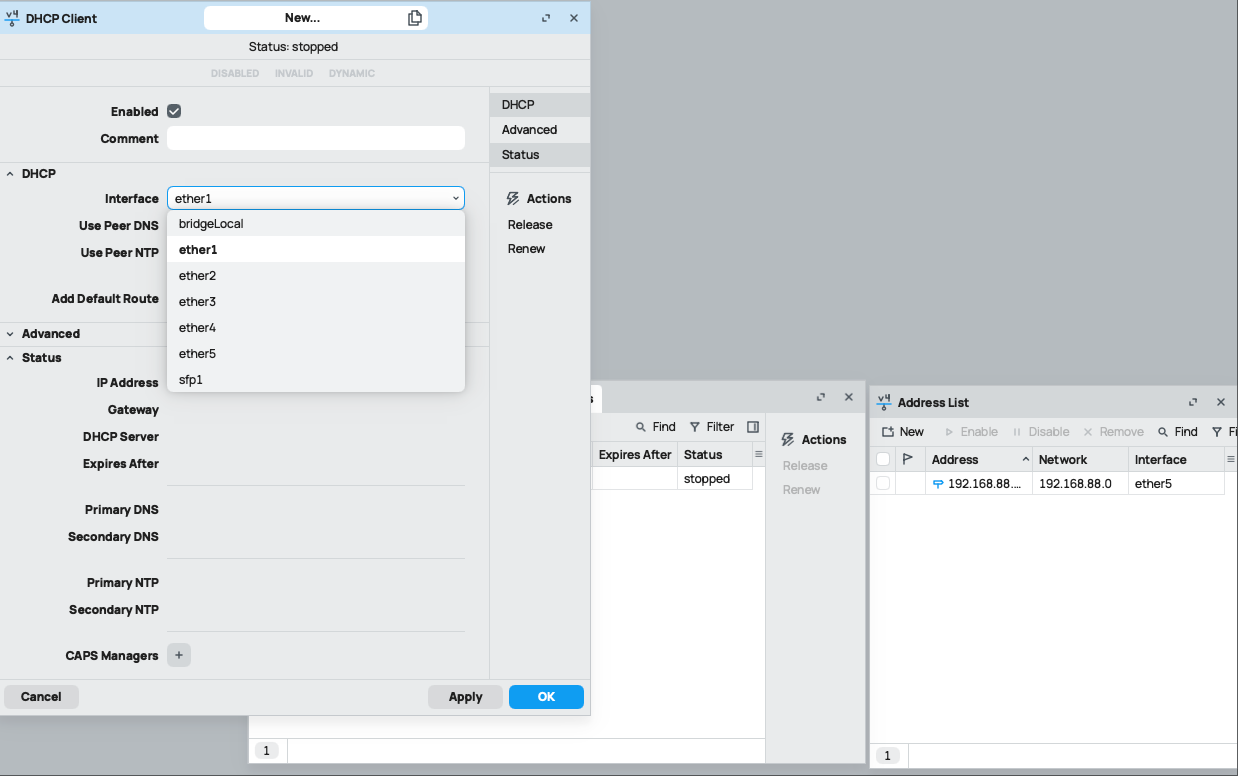The height and width of the screenshot is (776, 1238).
Task: Switch to the DHCP side tab
Action: pyautogui.click(x=540, y=105)
